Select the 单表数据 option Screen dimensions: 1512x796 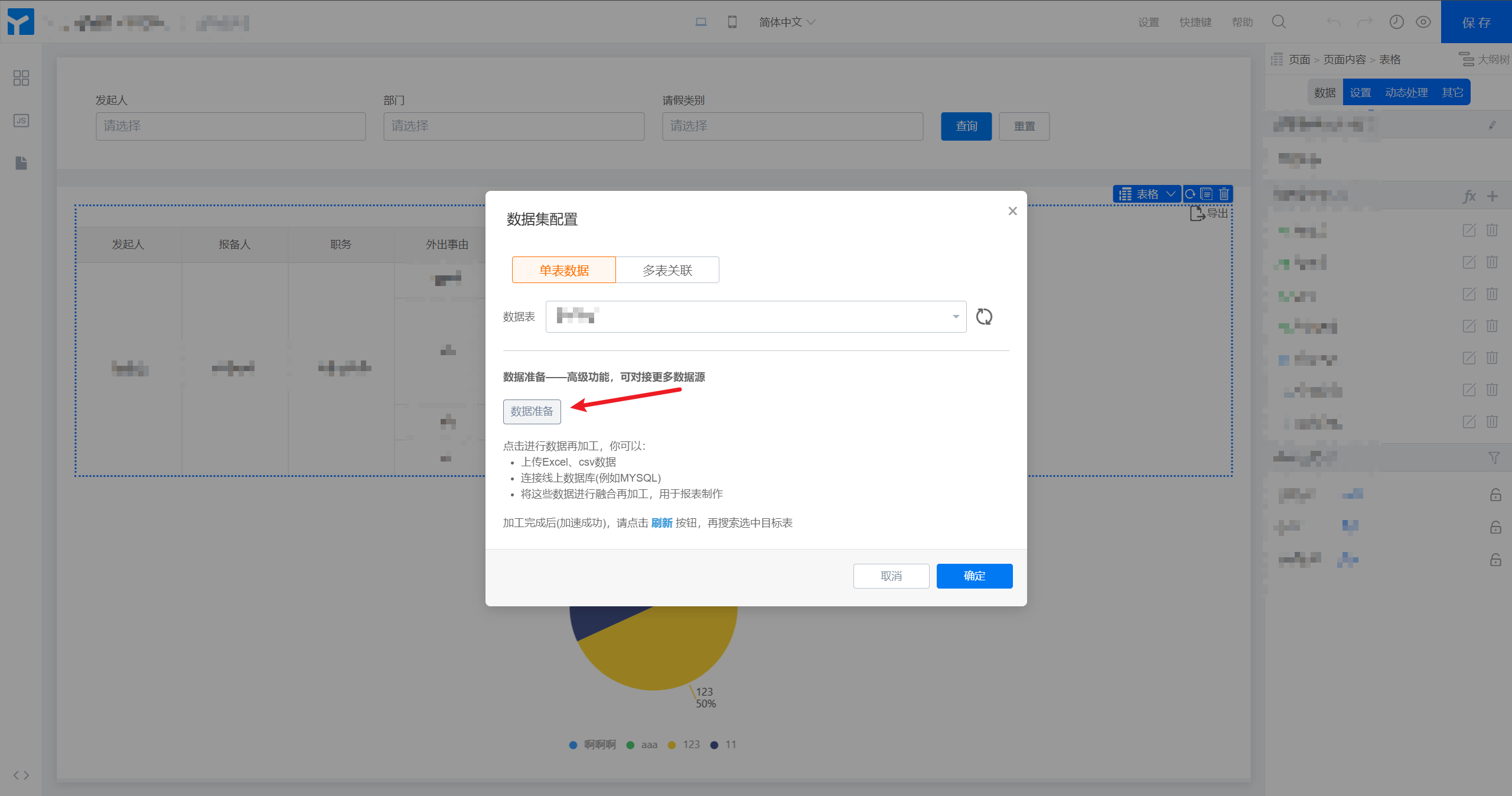(564, 270)
